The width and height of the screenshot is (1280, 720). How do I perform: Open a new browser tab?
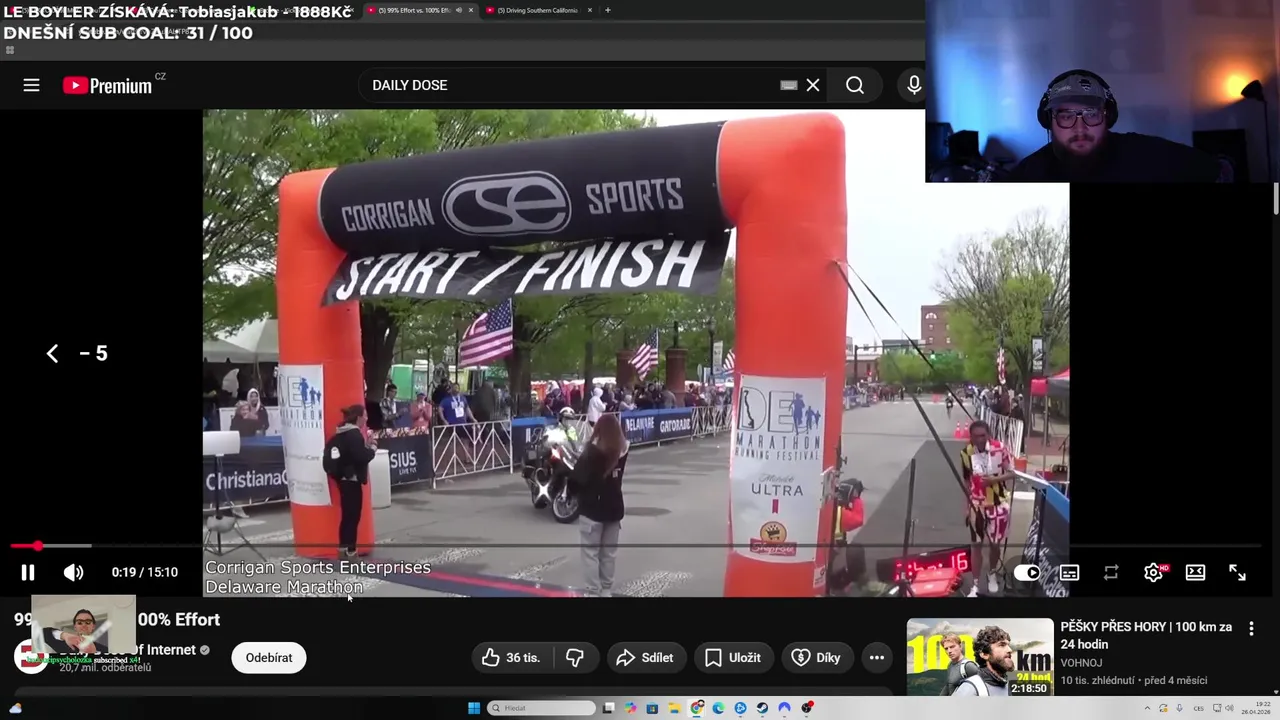tap(608, 10)
